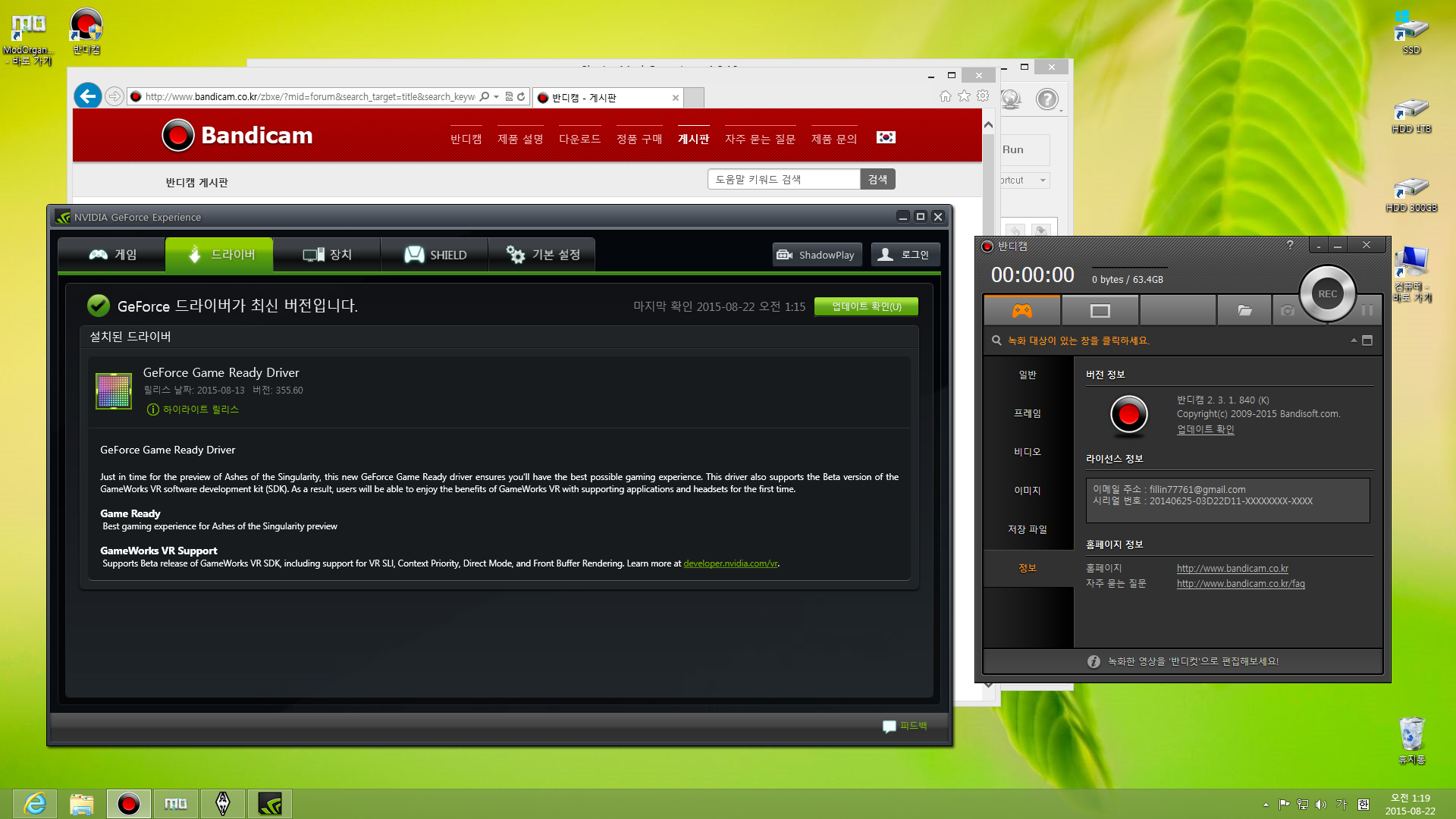Viewport: 1456px width, 819px height.
Task: Click the browser favorites star icon
Action: click(964, 96)
